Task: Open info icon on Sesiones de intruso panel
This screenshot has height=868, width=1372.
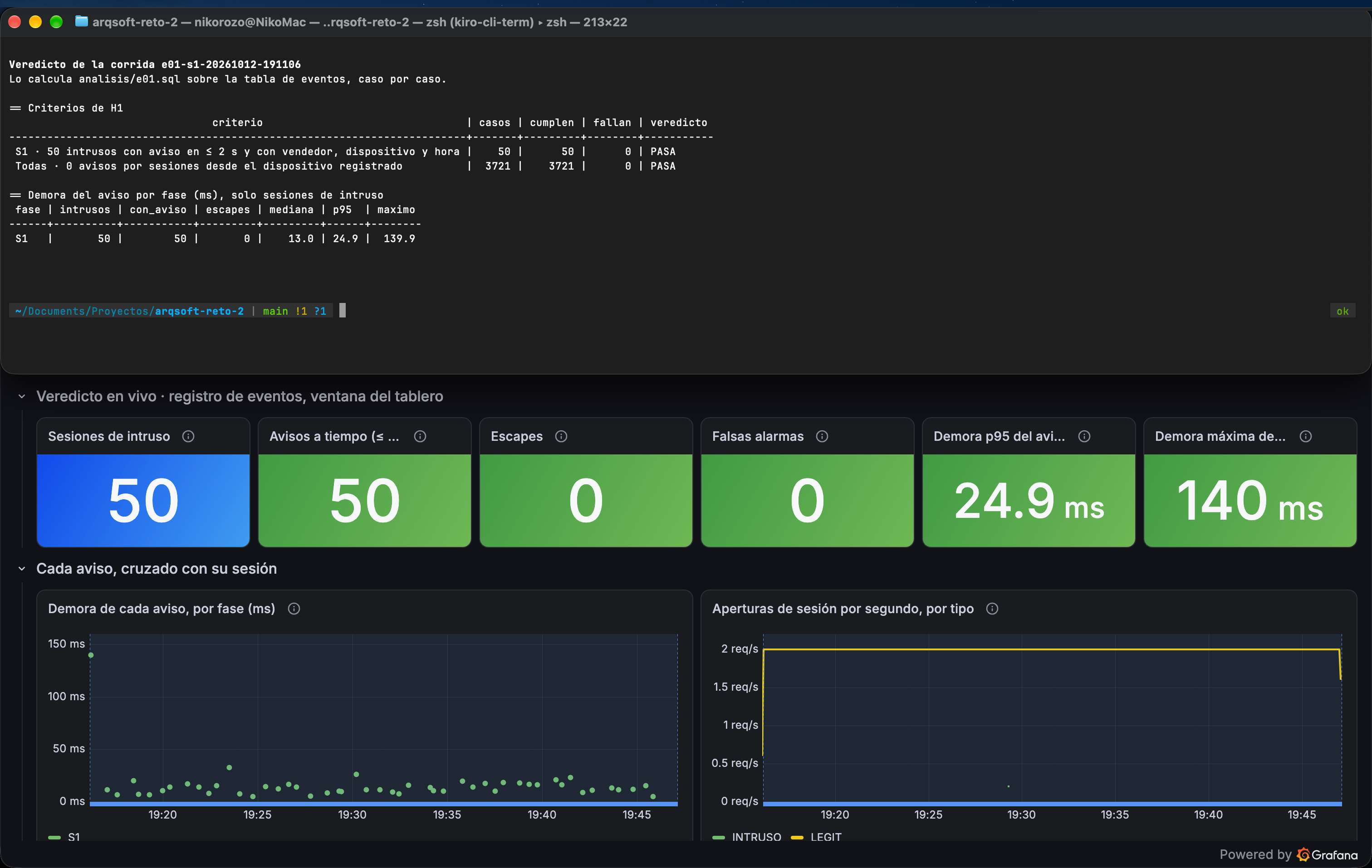Action: 188,436
